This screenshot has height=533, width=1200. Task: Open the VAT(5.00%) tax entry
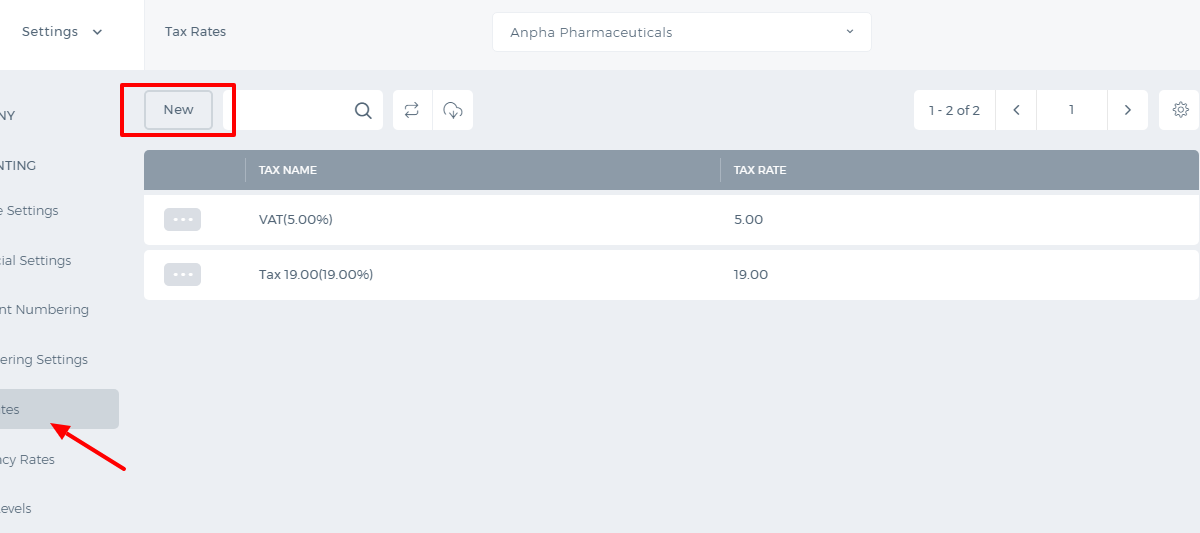click(296, 219)
